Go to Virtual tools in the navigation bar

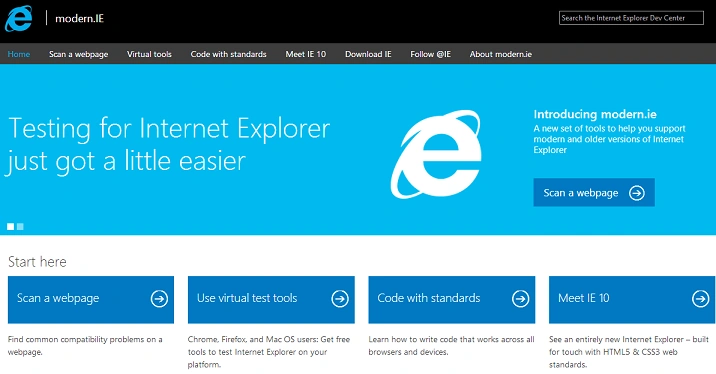[149, 54]
